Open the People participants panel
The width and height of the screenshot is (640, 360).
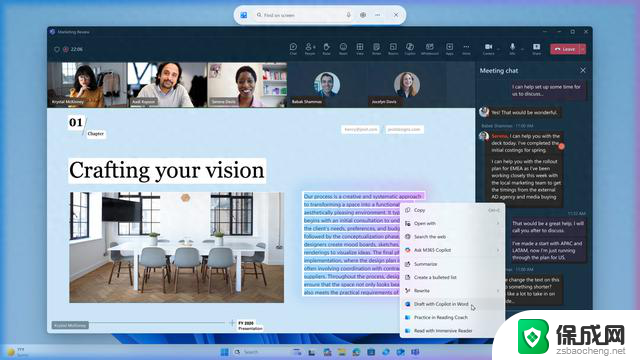310,49
